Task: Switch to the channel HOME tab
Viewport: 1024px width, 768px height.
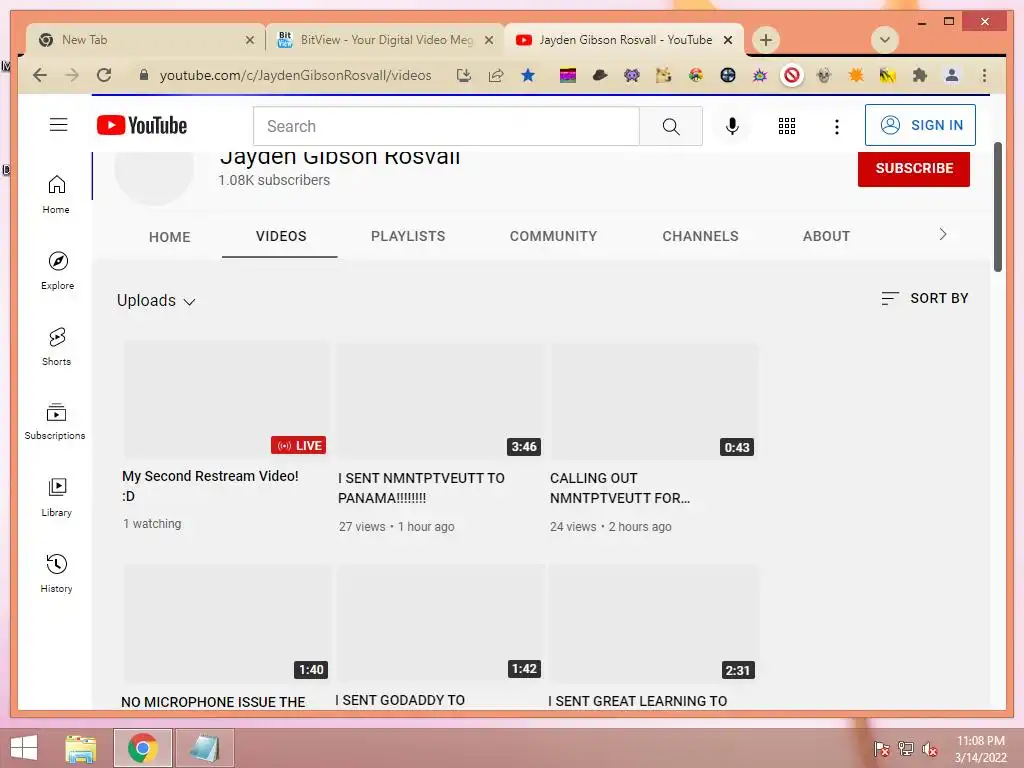Action: coord(170,237)
